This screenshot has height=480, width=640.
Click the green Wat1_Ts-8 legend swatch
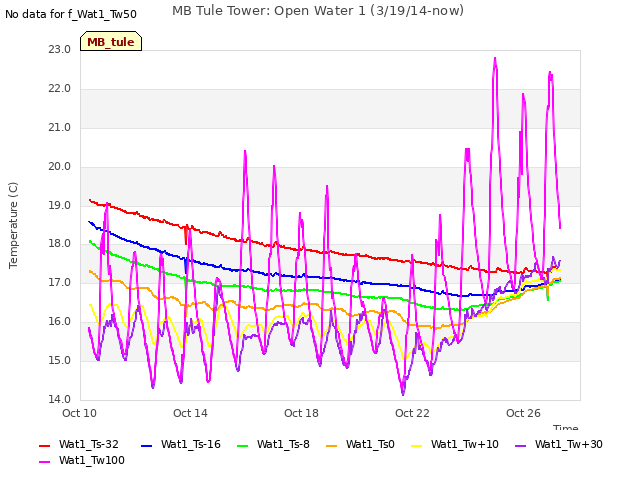(x=242, y=445)
